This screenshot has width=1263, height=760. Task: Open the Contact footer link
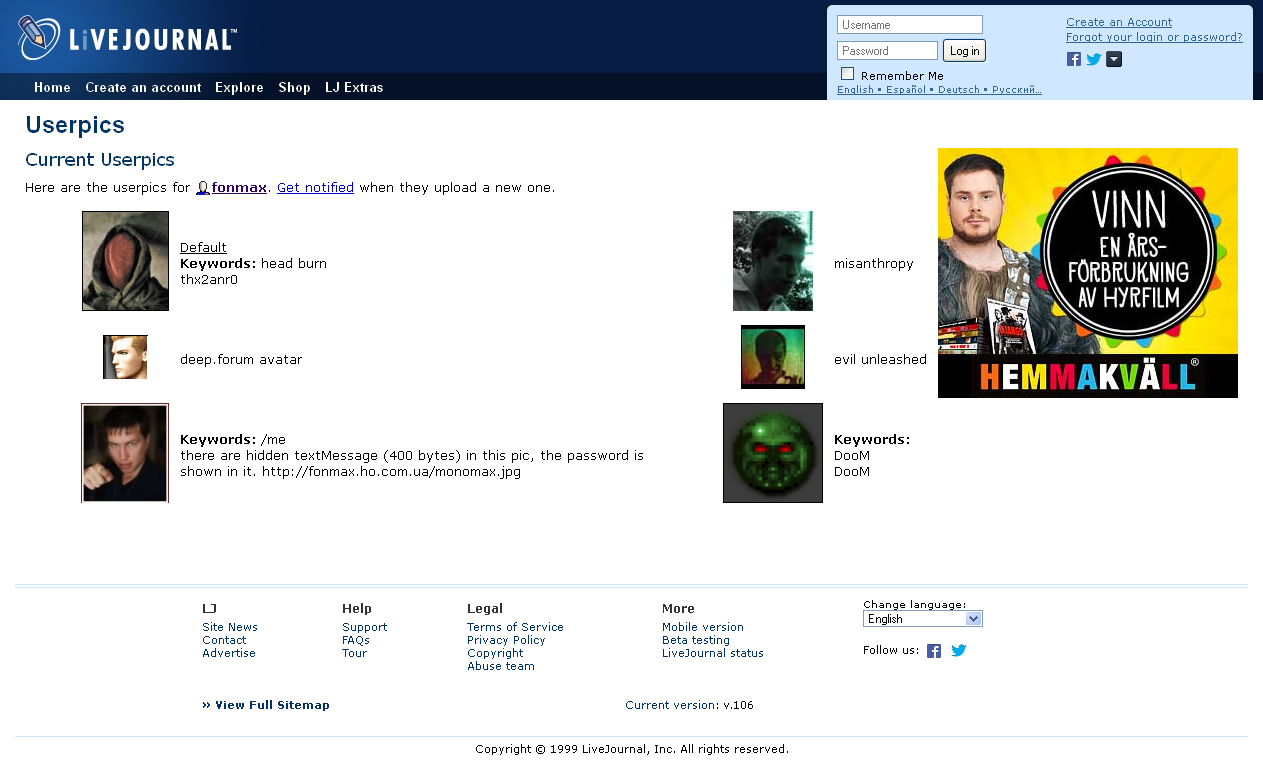pos(224,640)
